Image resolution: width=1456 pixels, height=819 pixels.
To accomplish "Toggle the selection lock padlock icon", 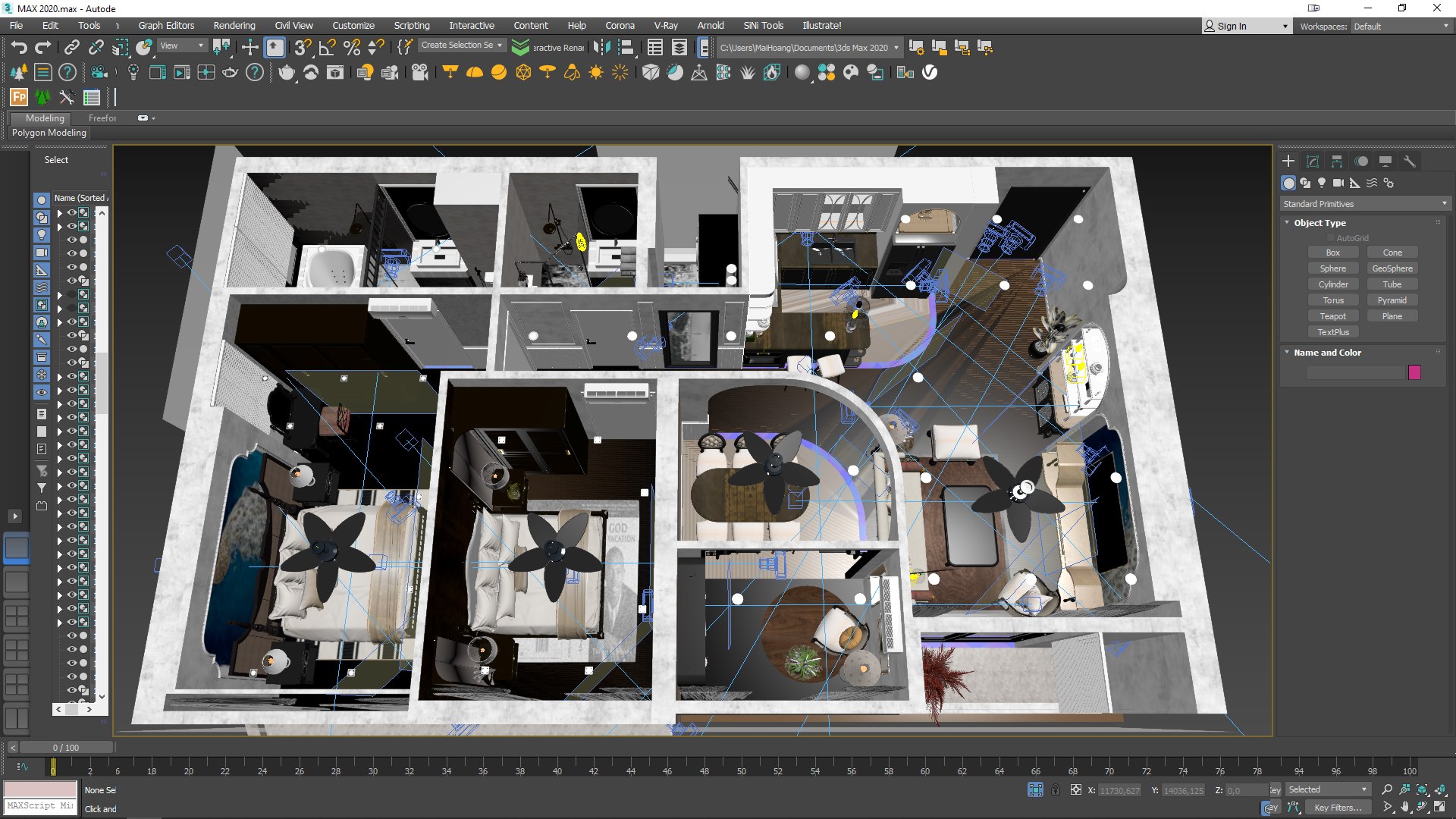I will [1056, 790].
